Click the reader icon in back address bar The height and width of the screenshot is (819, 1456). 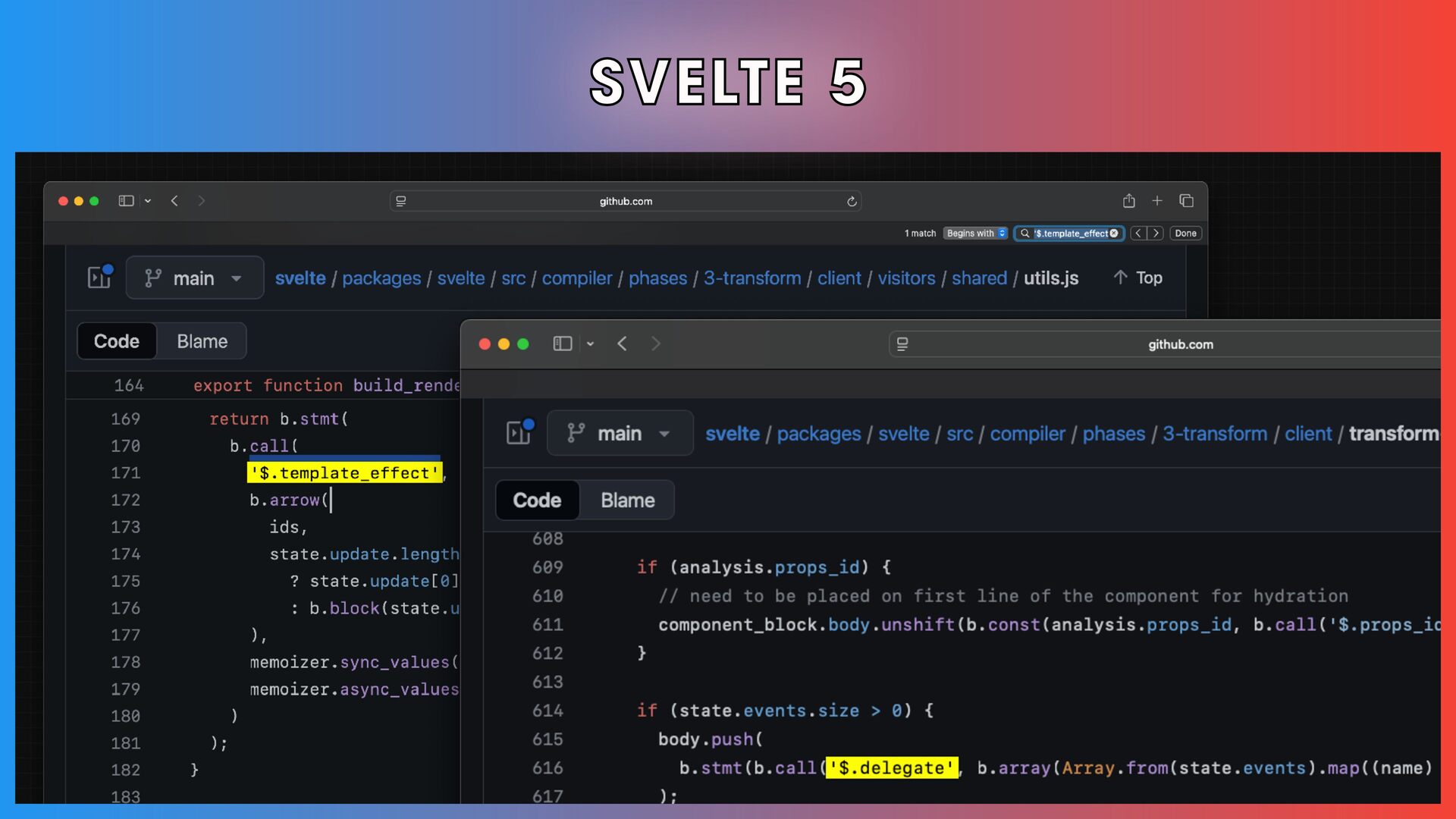[x=401, y=201]
